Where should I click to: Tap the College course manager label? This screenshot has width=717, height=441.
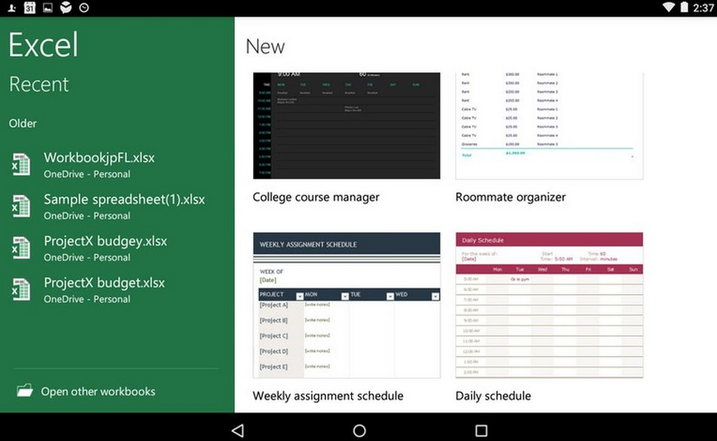[316, 197]
